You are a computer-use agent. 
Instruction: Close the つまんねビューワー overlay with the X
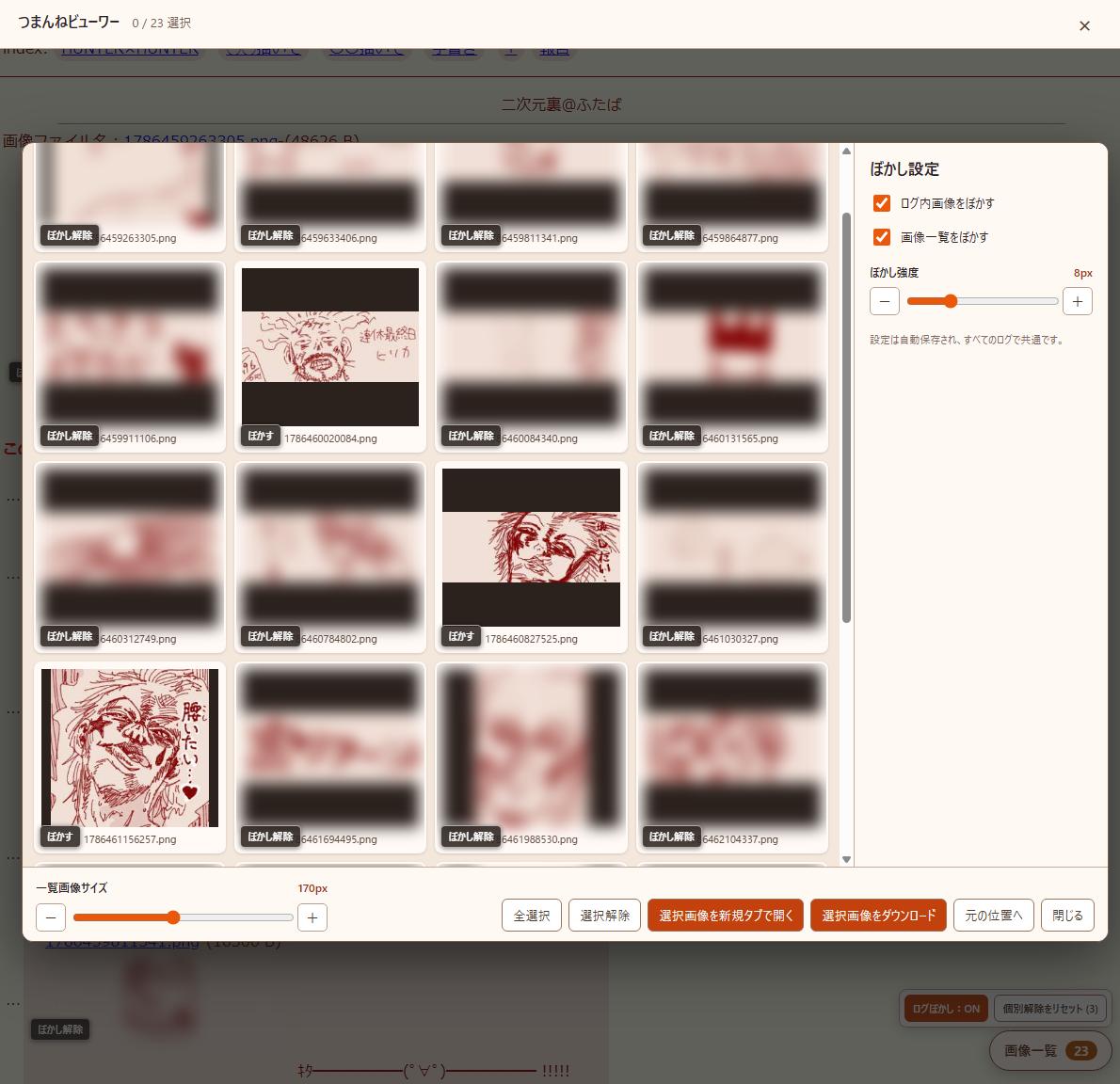click(x=1083, y=25)
